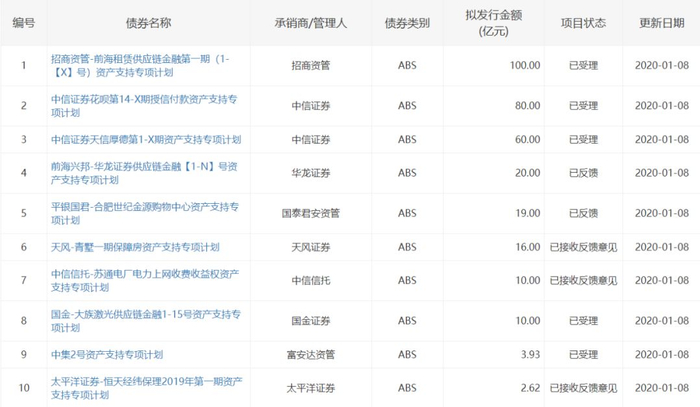This screenshot has height=407, width=700.
Task: Click ABS category in row 3
Action: tap(407, 140)
